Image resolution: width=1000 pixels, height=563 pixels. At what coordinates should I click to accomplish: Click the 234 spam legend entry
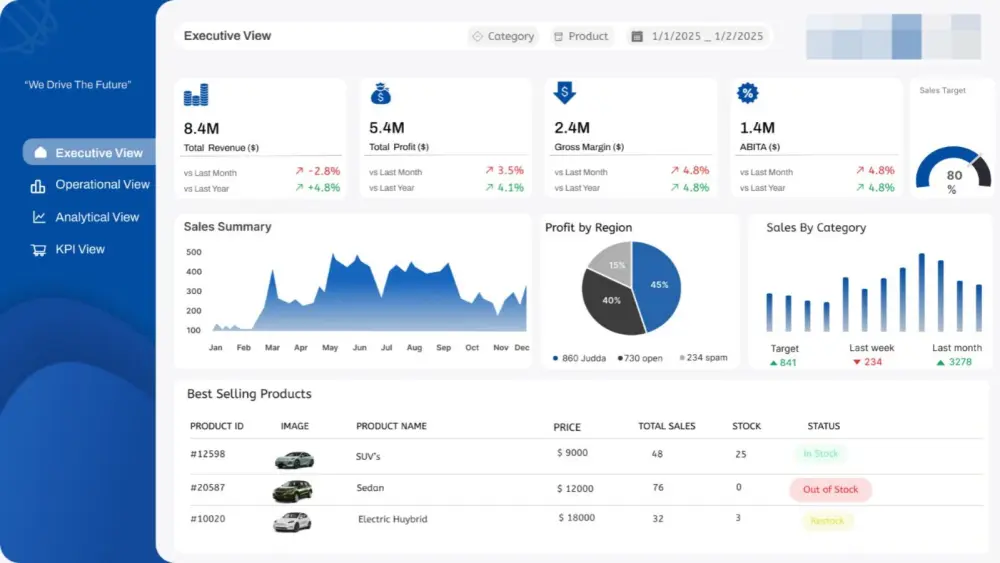click(x=703, y=358)
